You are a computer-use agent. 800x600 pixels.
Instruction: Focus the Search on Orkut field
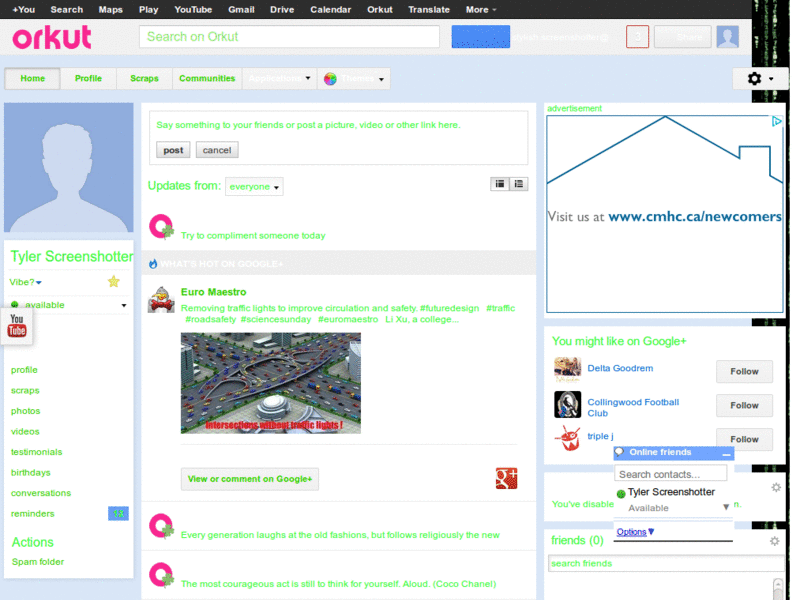(289, 37)
